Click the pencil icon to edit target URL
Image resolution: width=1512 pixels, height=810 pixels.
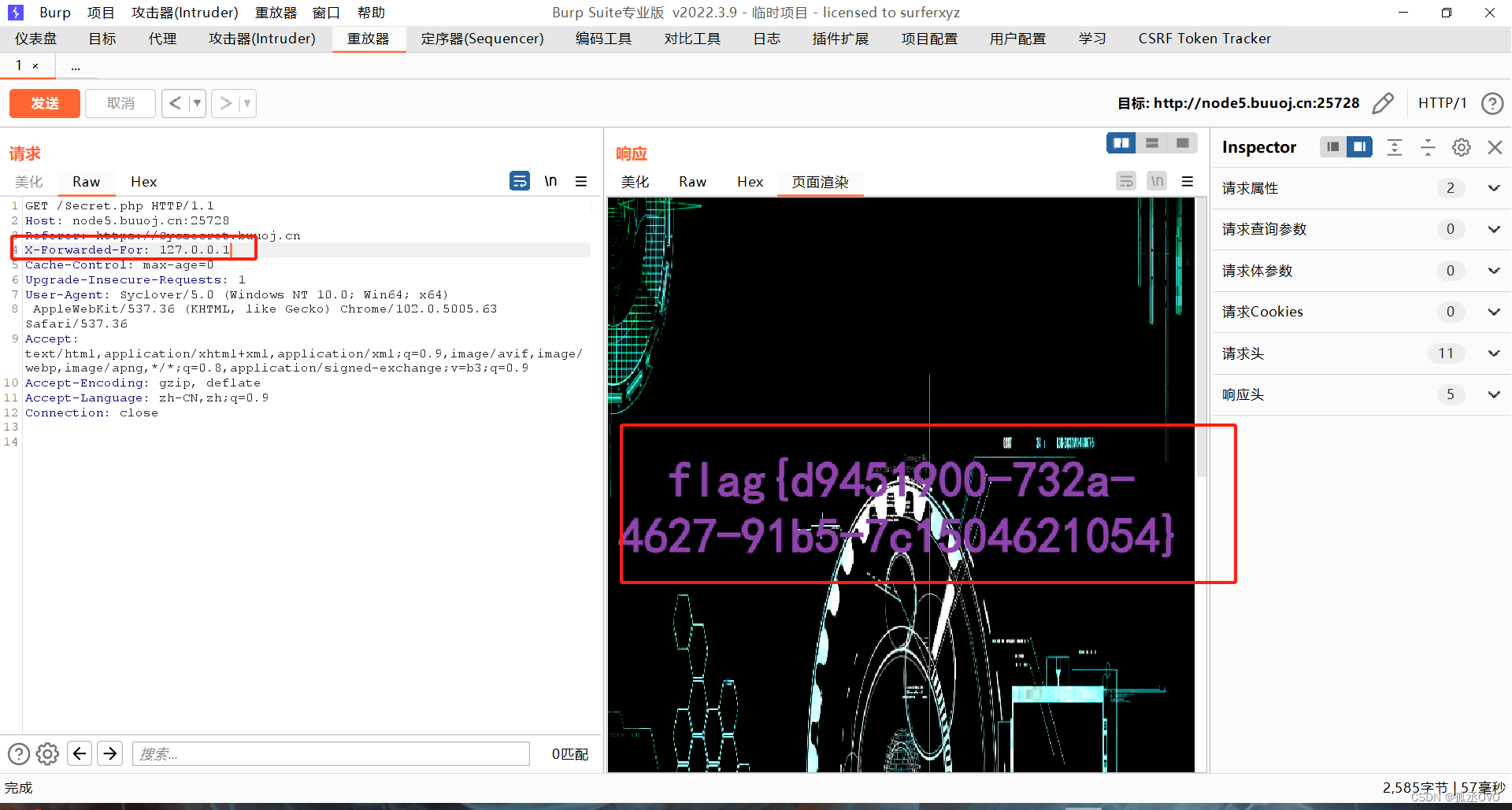point(1384,103)
